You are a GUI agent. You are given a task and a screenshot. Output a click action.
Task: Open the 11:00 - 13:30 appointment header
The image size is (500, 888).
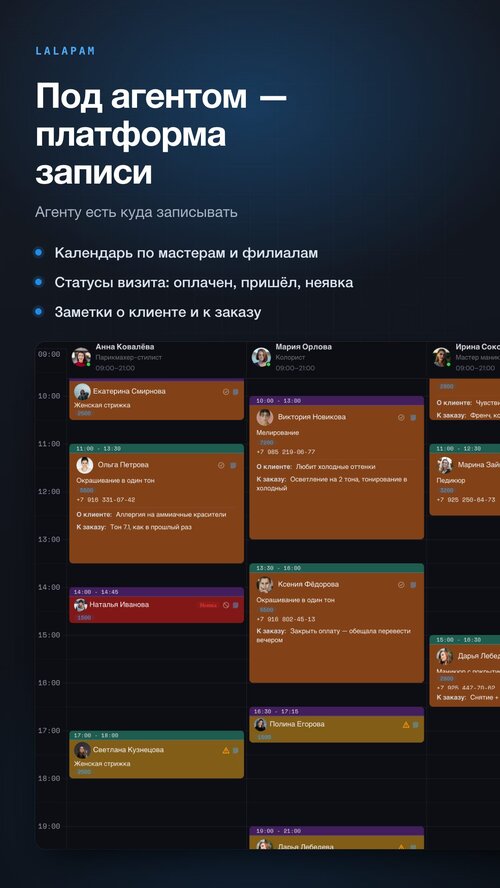pos(156,449)
